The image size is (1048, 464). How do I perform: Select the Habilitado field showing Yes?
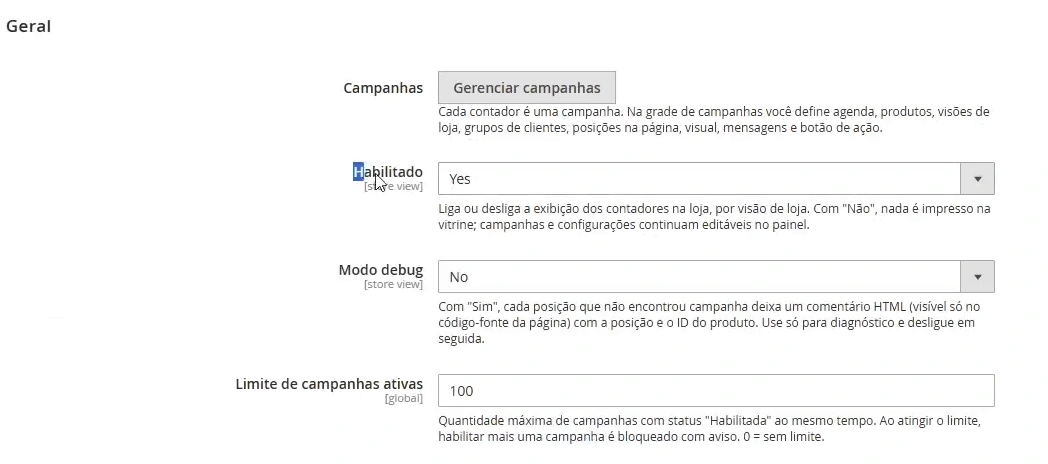[x=716, y=179]
